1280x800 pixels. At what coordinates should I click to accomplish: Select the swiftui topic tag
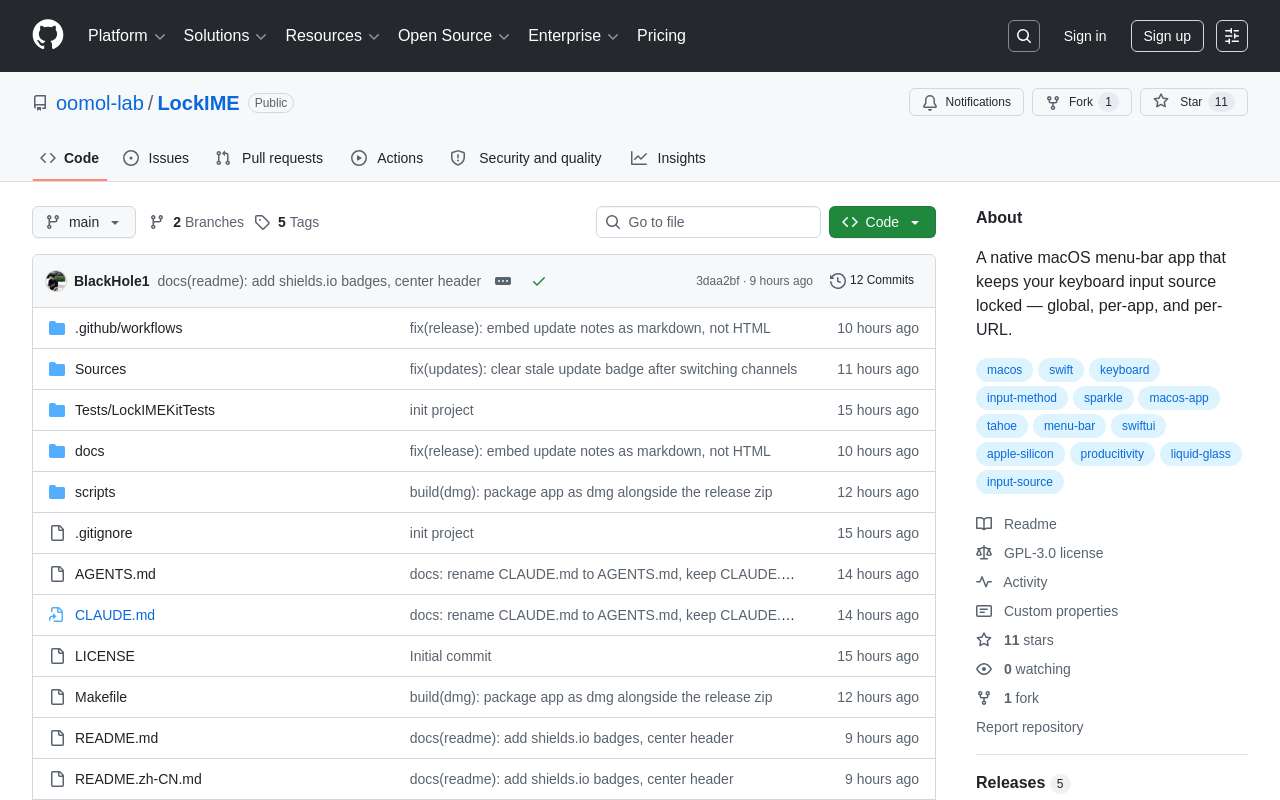[1138, 426]
